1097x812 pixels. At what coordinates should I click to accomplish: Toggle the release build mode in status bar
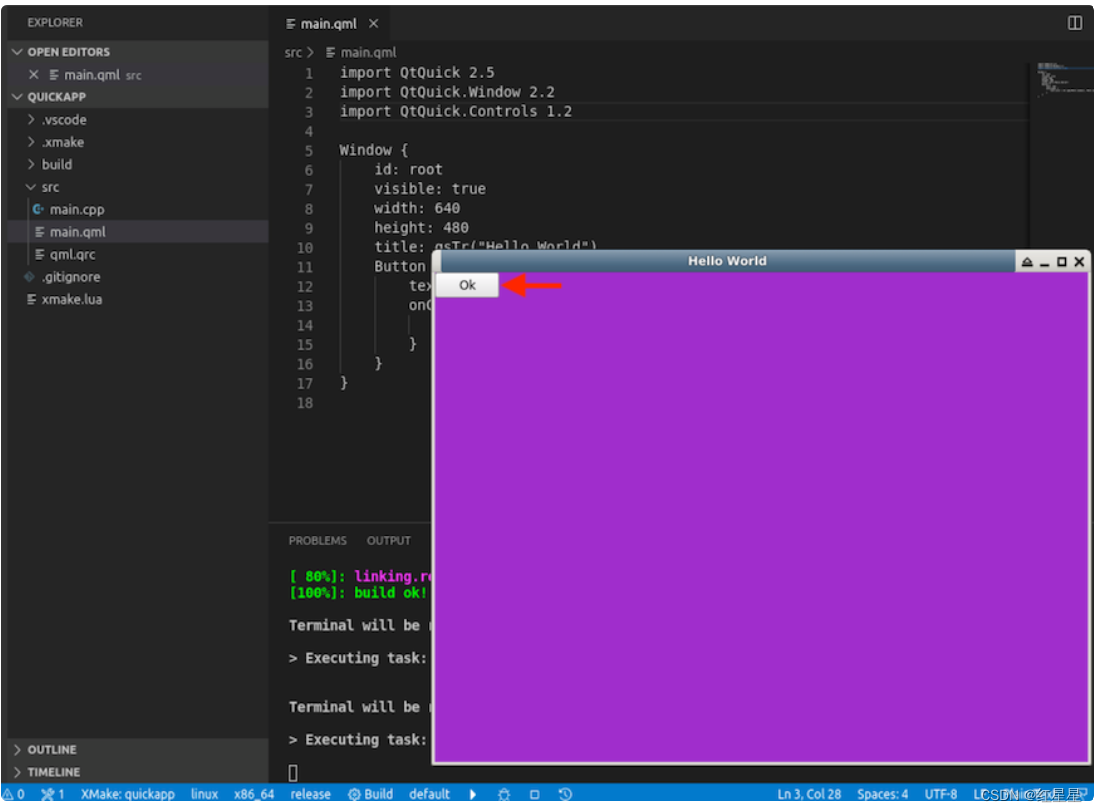(x=310, y=794)
